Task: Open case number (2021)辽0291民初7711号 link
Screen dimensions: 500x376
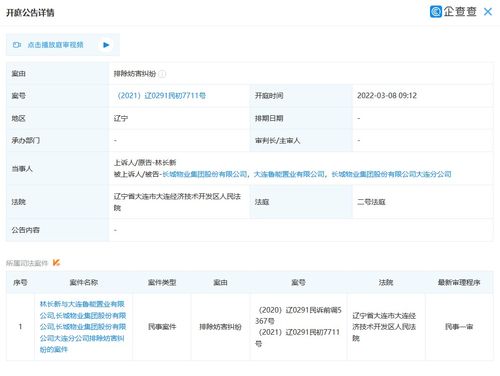Action: click(161, 96)
